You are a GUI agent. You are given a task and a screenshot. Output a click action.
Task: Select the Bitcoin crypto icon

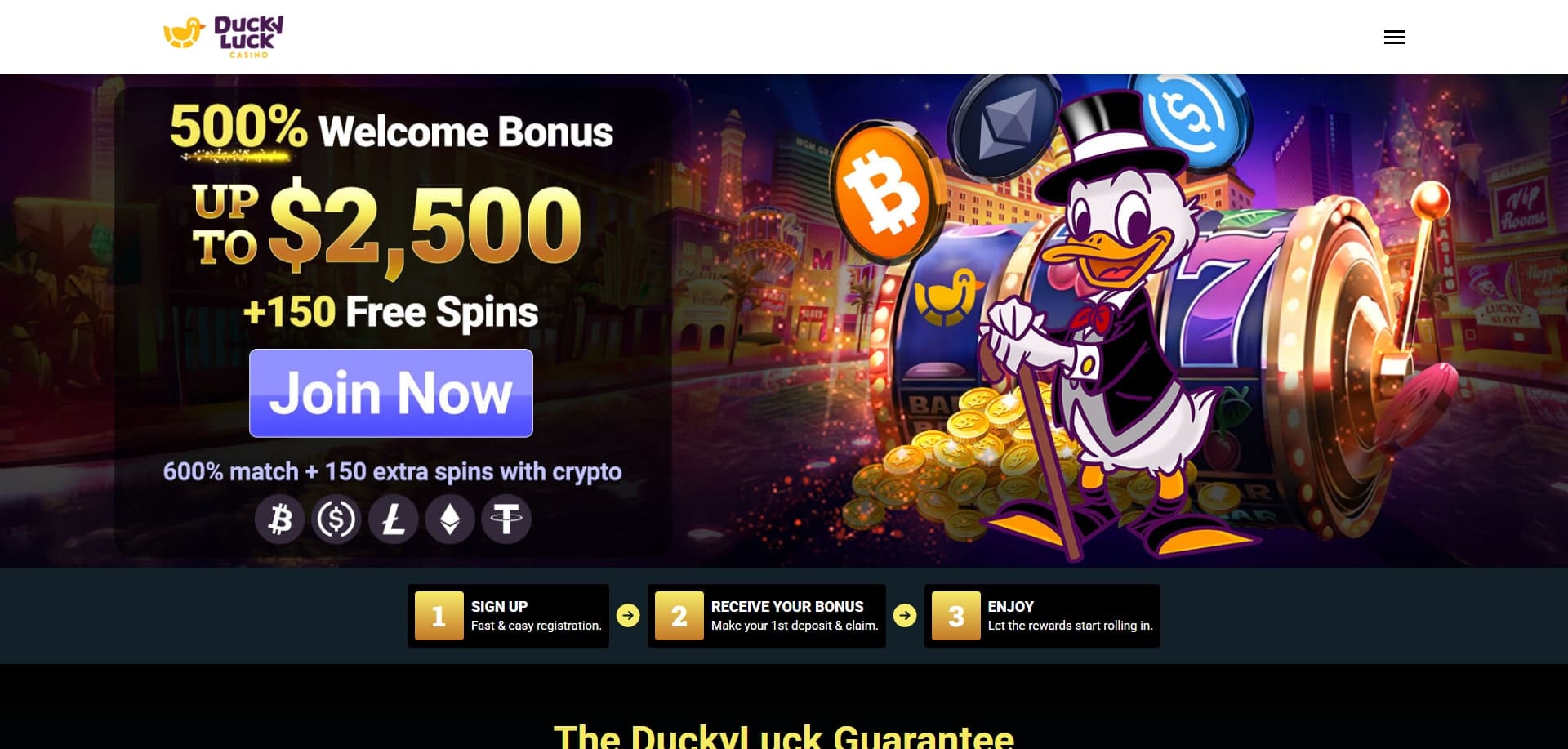point(280,519)
